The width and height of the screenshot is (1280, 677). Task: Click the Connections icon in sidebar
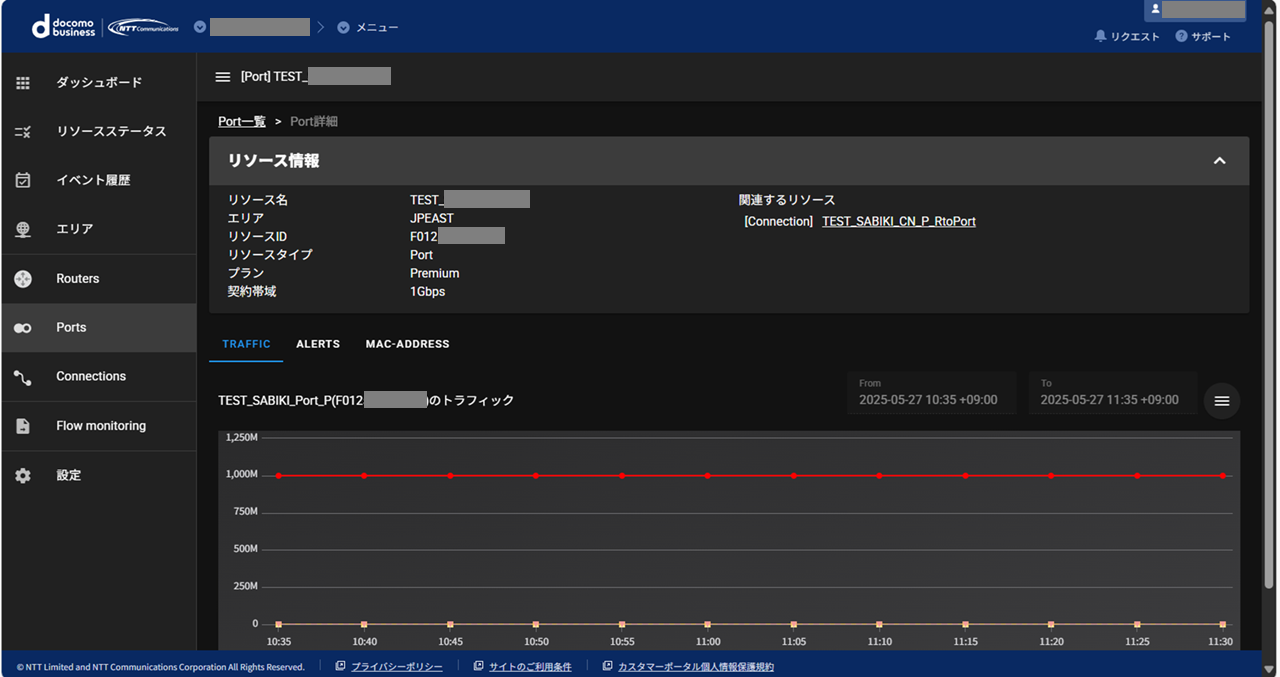pyautogui.click(x=23, y=377)
